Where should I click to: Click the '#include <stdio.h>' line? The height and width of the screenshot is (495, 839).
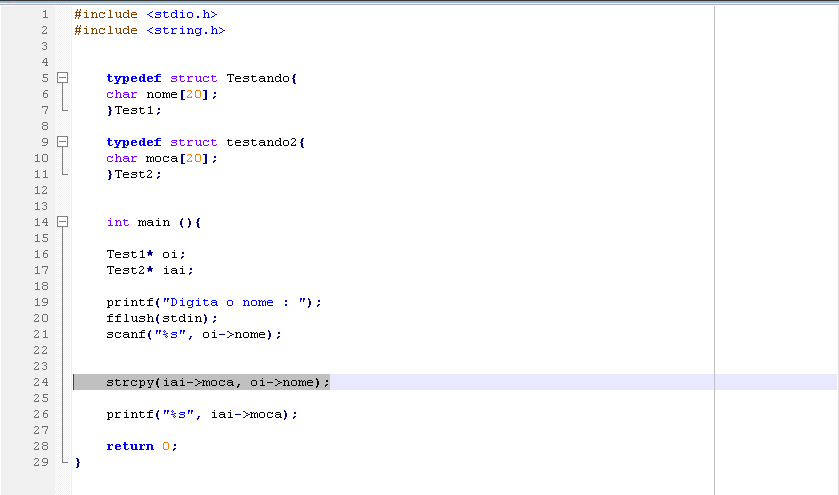pos(146,14)
